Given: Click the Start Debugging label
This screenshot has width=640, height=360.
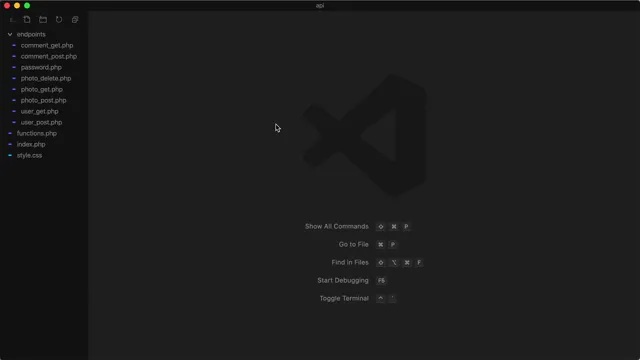Looking at the screenshot, I should [343, 280].
